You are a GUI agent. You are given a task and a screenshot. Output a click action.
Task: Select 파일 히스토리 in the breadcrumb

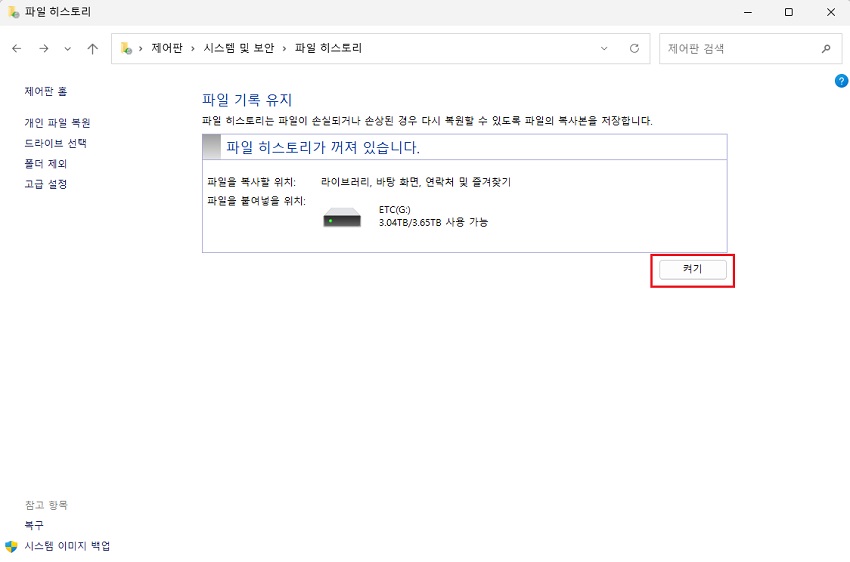click(x=328, y=48)
